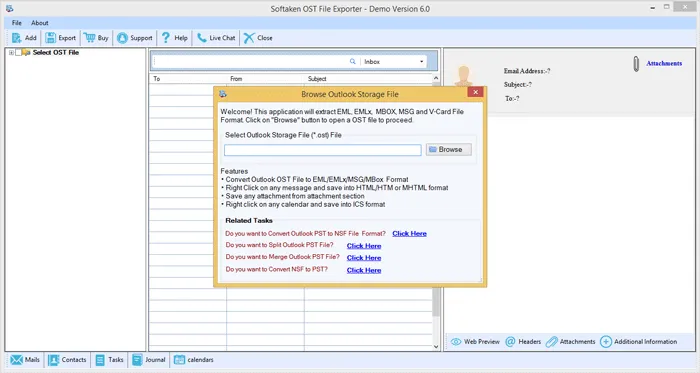Click the Close X toolbar icon

tap(249, 38)
